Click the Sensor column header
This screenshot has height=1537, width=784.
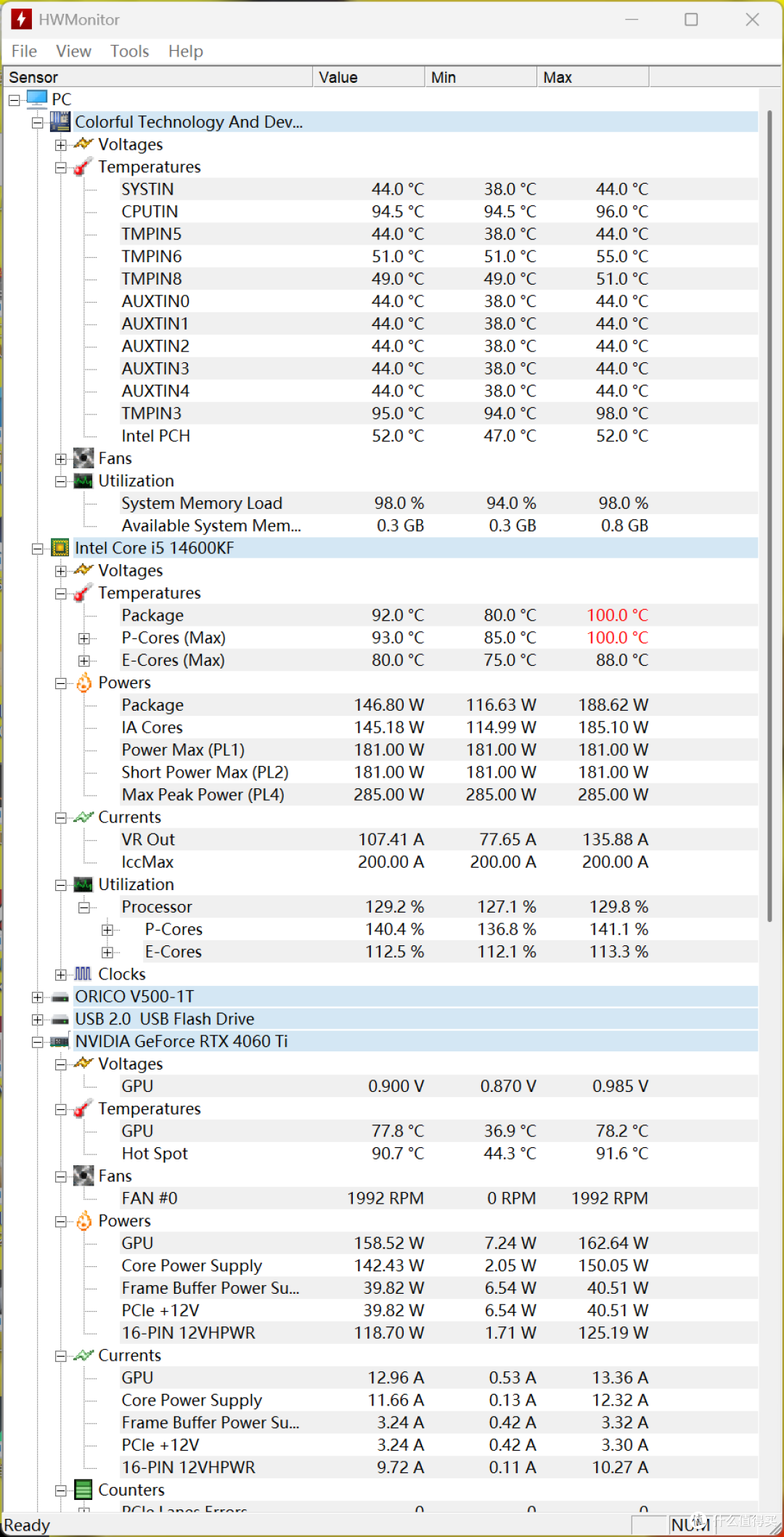coord(158,77)
